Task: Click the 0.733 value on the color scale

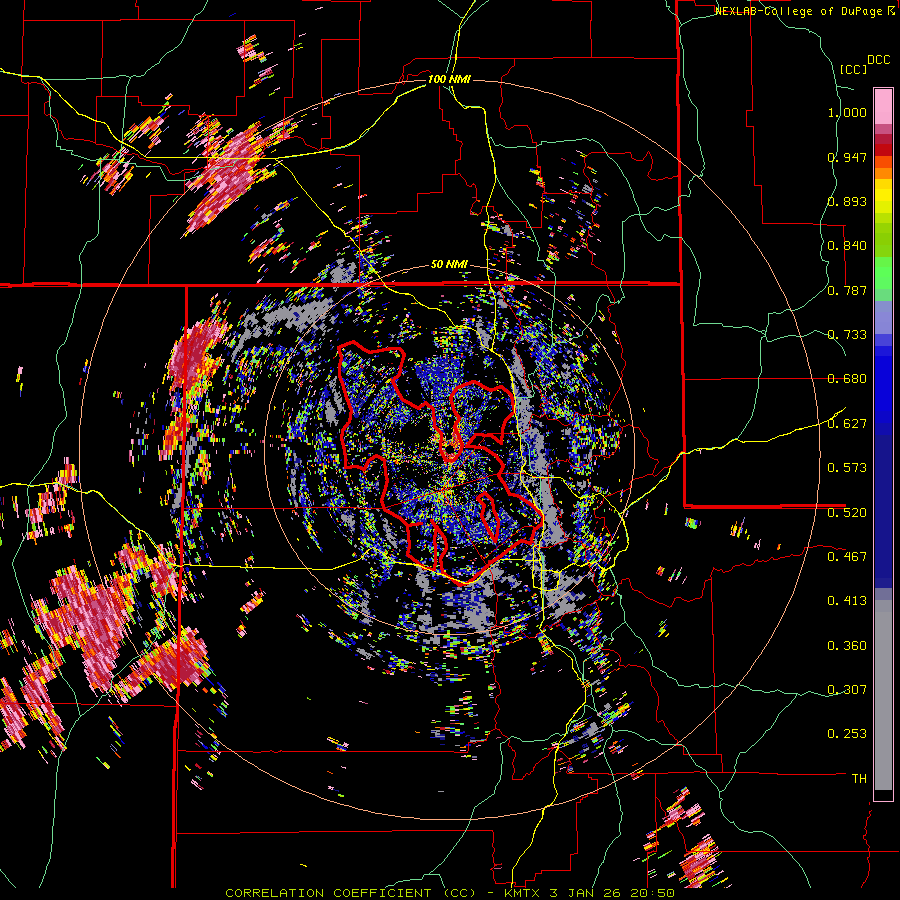Action: click(847, 335)
